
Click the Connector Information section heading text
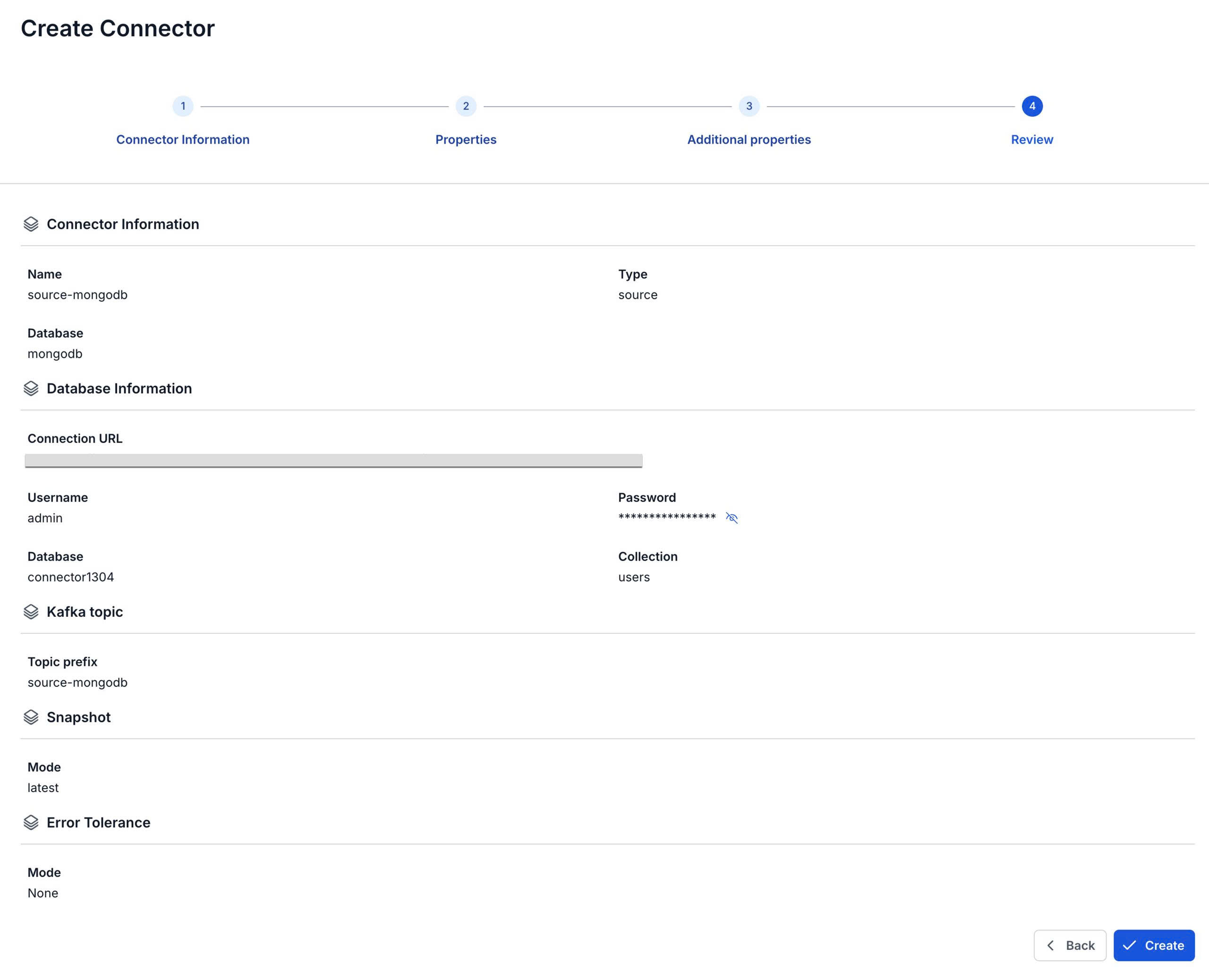[x=123, y=224]
